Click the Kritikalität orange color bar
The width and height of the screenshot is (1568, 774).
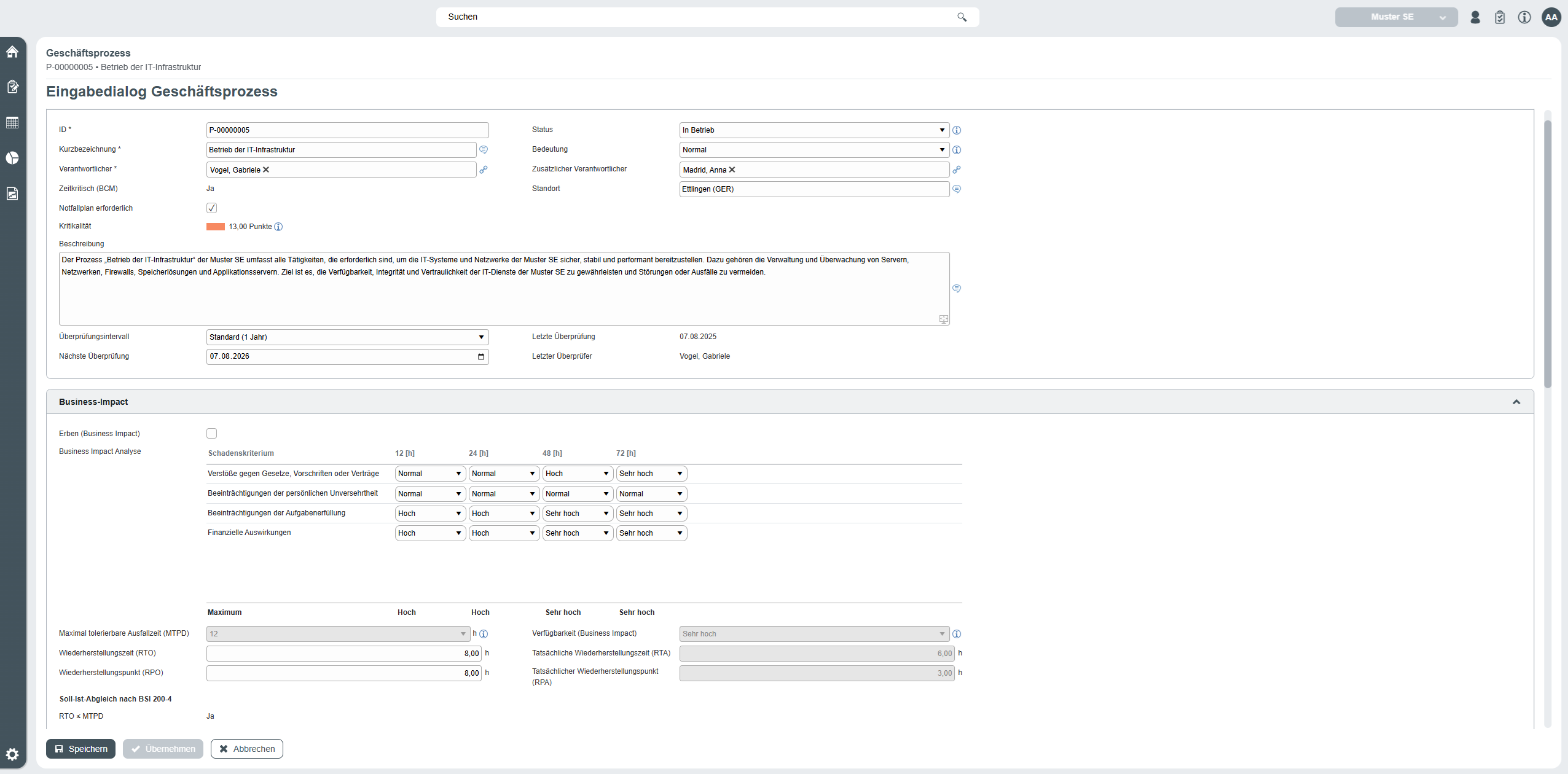coord(216,227)
